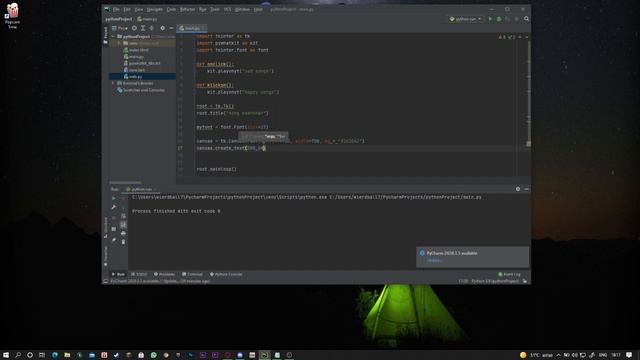Open the Project view dropdown
Image resolution: width=640 pixels, height=360 pixels.
point(120,28)
